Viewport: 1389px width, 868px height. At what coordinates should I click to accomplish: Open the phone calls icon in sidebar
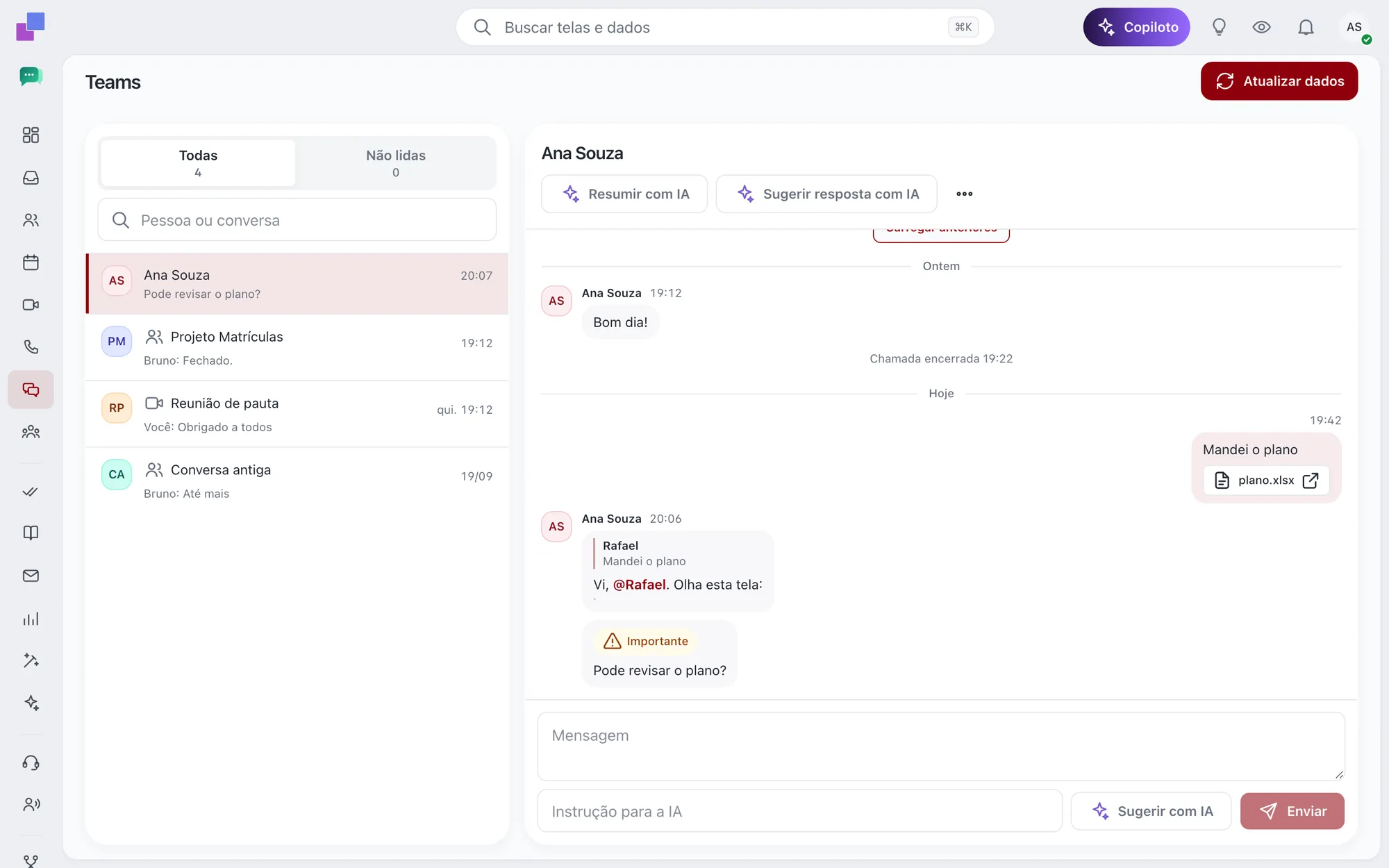[x=31, y=347]
